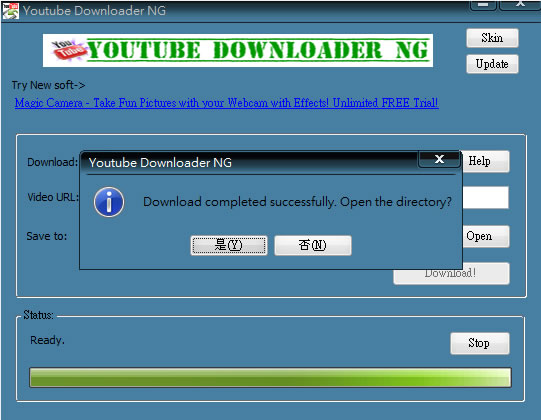Click the 'Save to:' label
This screenshot has width=541, height=420.
pyautogui.click(x=47, y=236)
